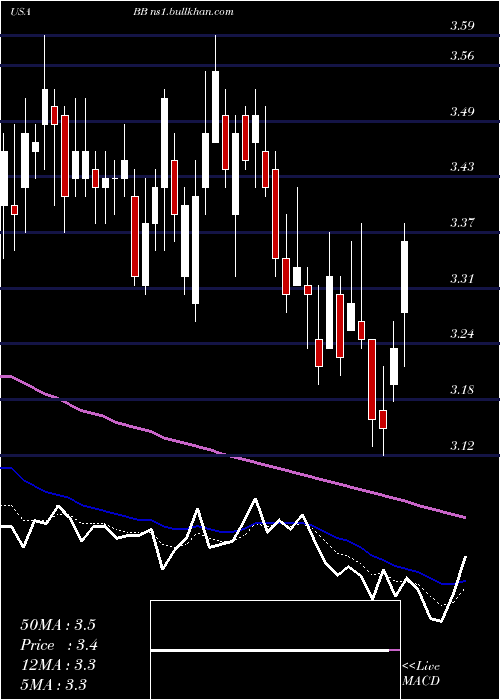Screen dimensions: 500x700
Task: Select the 3.49 price axis label
Action: click(x=462, y=111)
